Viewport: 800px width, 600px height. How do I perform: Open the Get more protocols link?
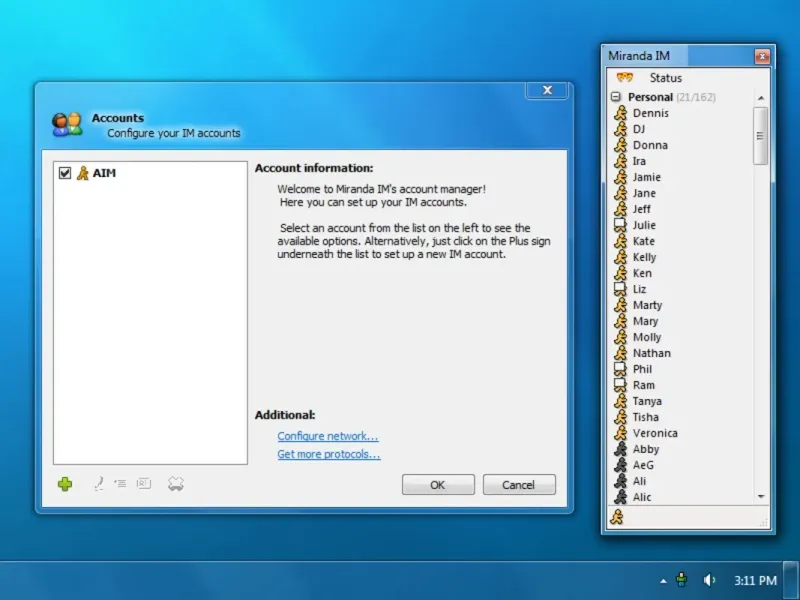pos(329,454)
